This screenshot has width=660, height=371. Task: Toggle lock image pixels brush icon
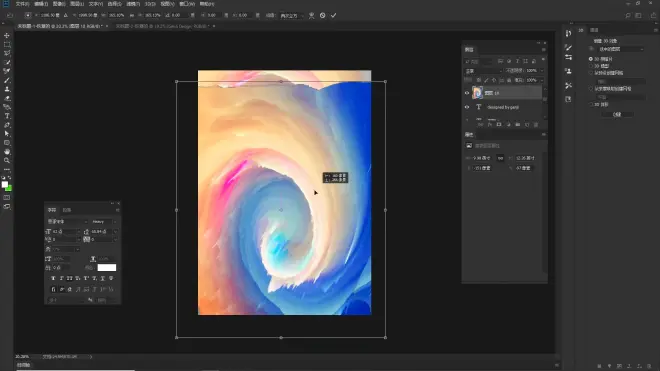click(486, 80)
